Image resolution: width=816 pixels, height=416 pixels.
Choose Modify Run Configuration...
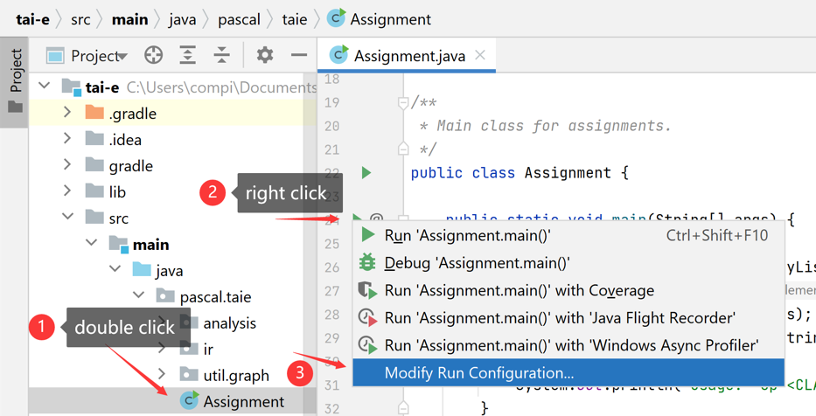pos(568,373)
